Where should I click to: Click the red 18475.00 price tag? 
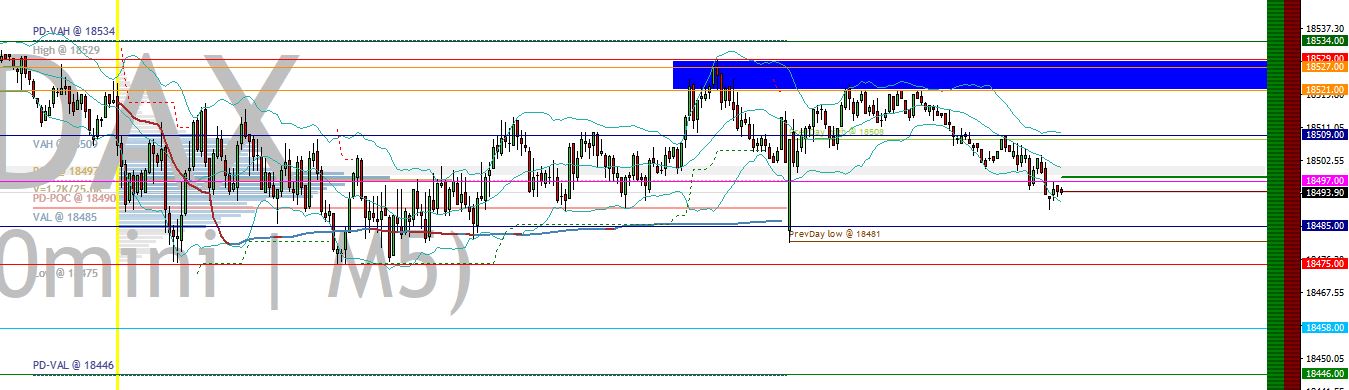pyautogui.click(x=1324, y=263)
